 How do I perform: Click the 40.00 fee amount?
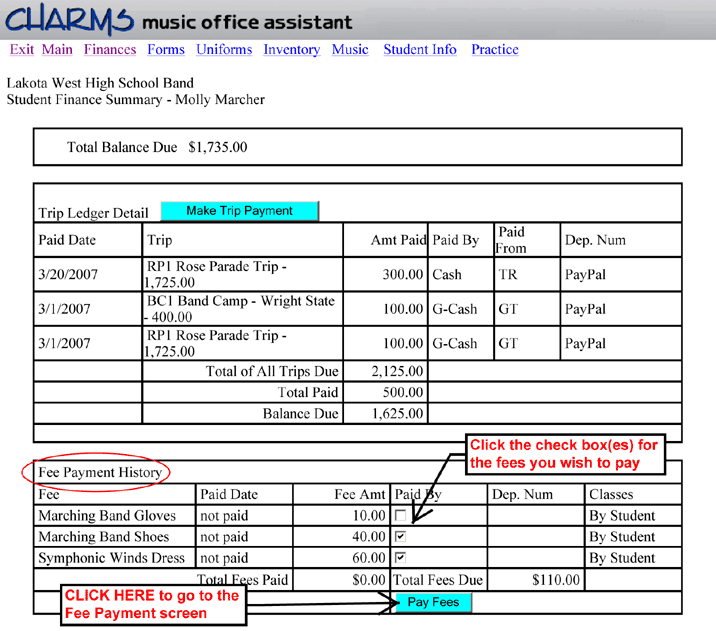[x=369, y=536]
